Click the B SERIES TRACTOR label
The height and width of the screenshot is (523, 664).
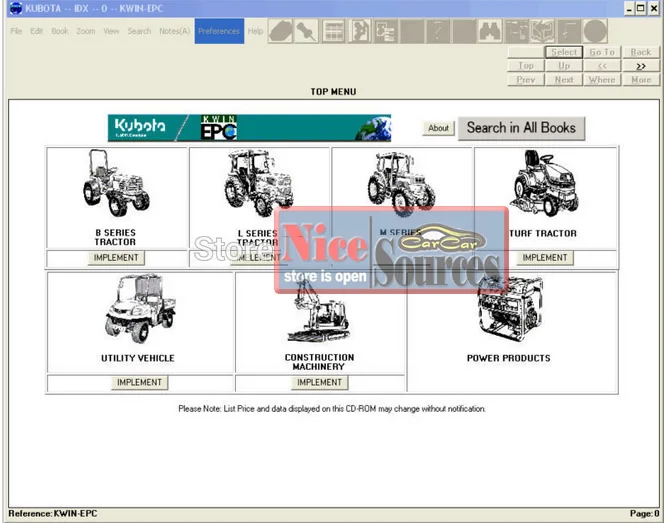click(x=115, y=237)
